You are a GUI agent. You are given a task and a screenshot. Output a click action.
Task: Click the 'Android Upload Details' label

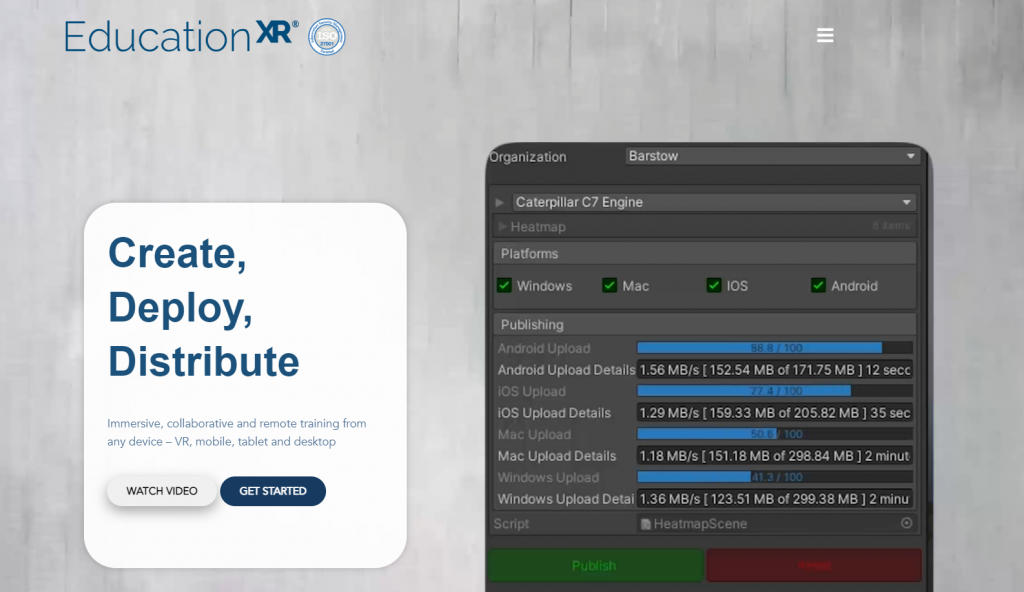point(566,370)
